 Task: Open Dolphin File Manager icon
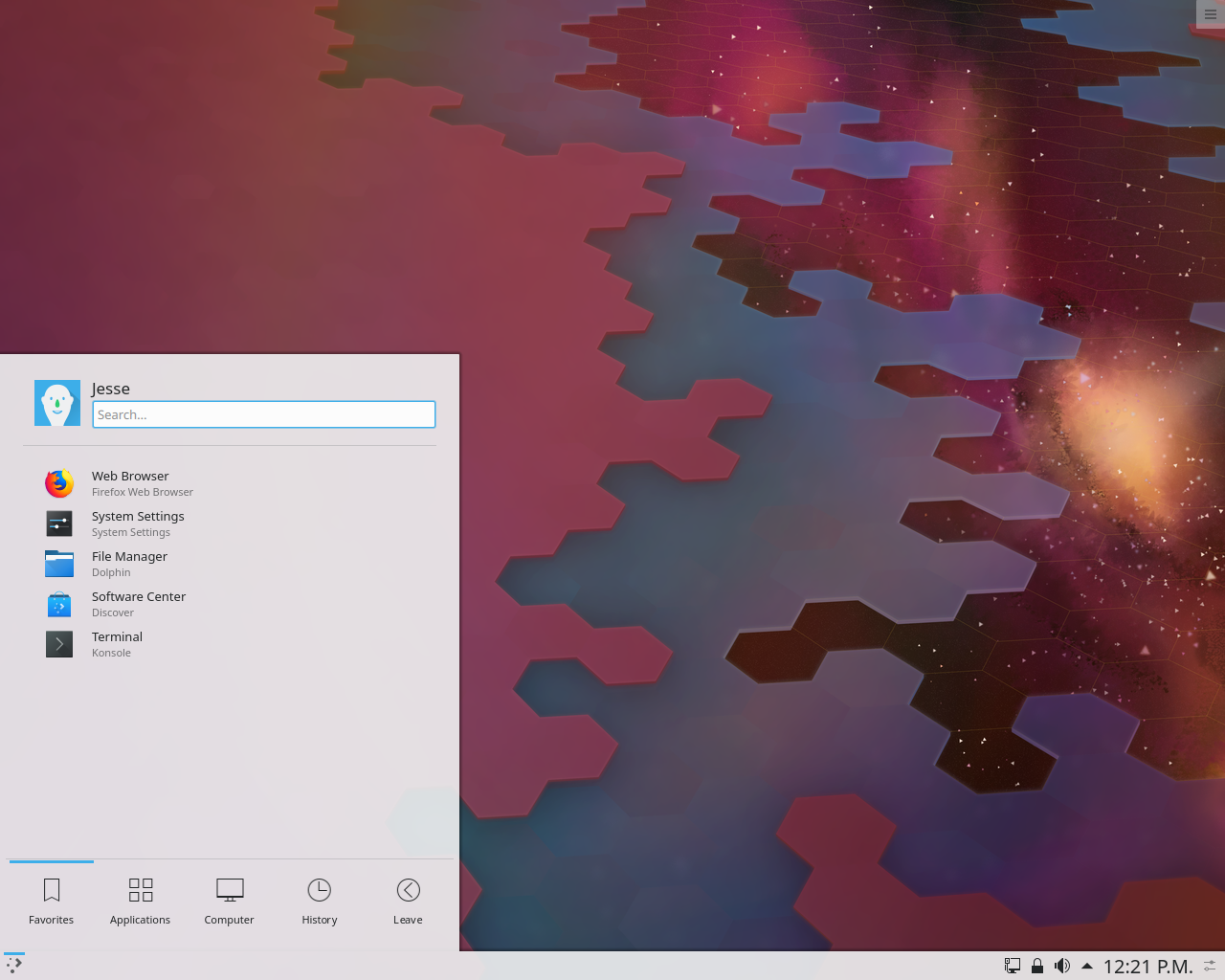(59, 564)
